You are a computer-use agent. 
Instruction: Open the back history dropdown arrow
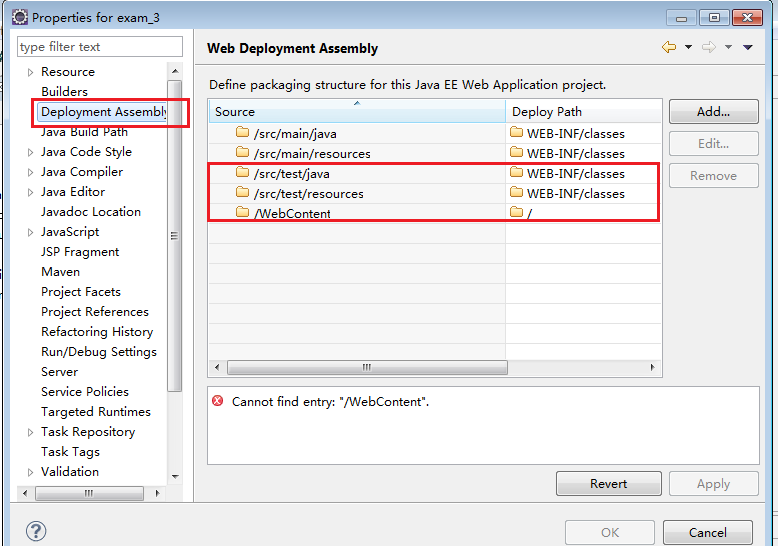pos(688,47)
